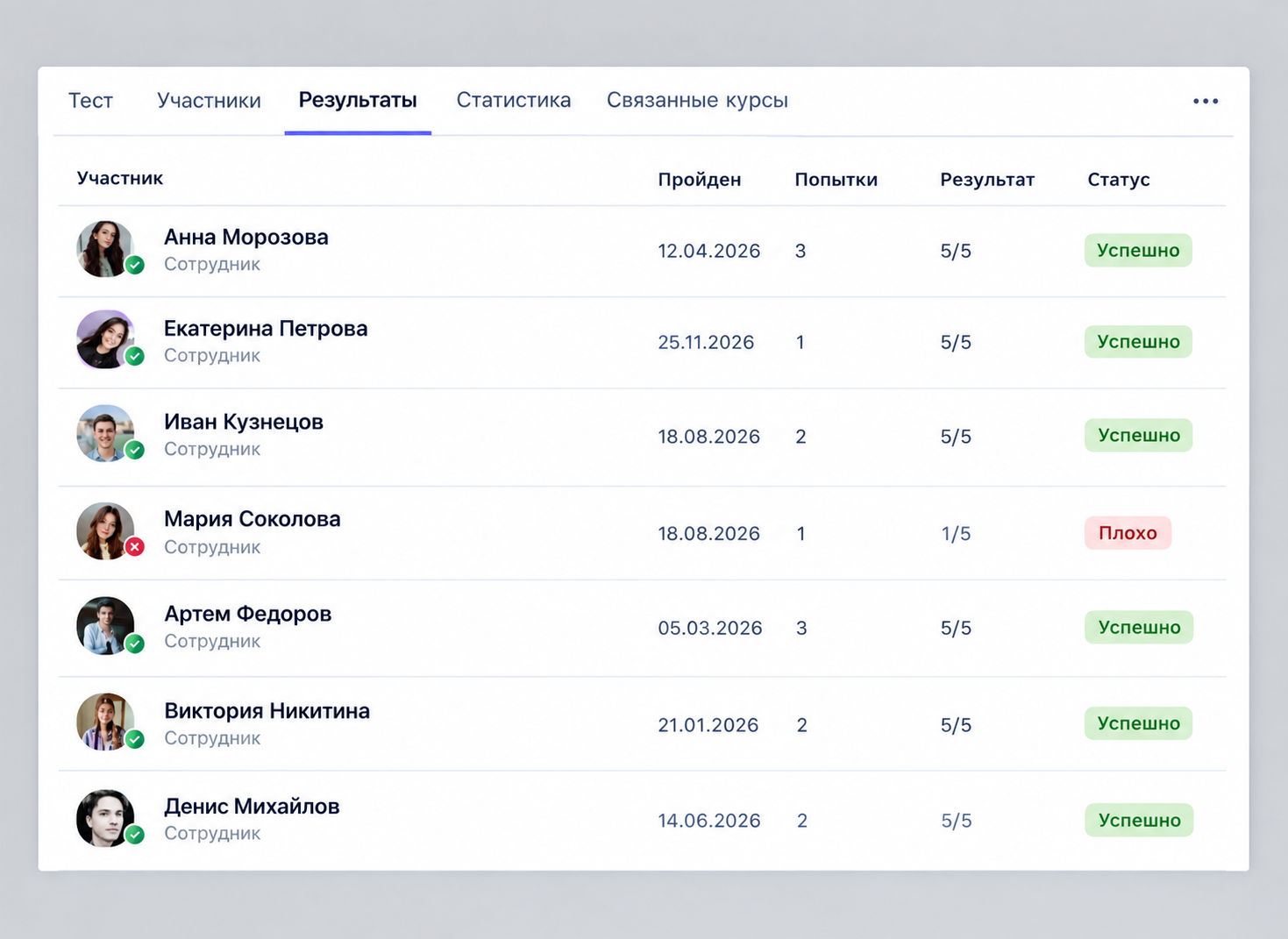Screen dimensions: 1288x939
Task: Open Артем Федоров's avatar photo
Action: pyautogui.click(x=105, y=626)
